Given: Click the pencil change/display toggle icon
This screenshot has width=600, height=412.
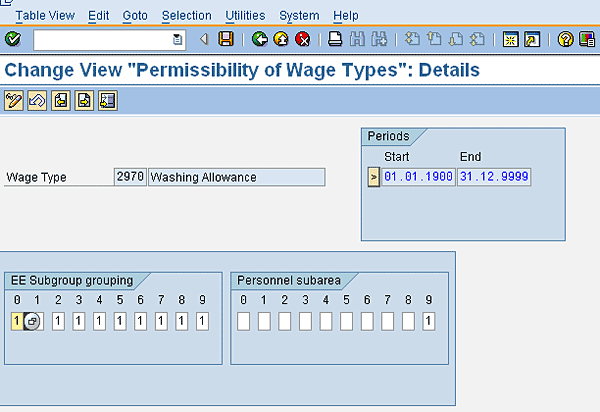Looking at the screenshot, I should pyautogui.click(x=14, y=101).
